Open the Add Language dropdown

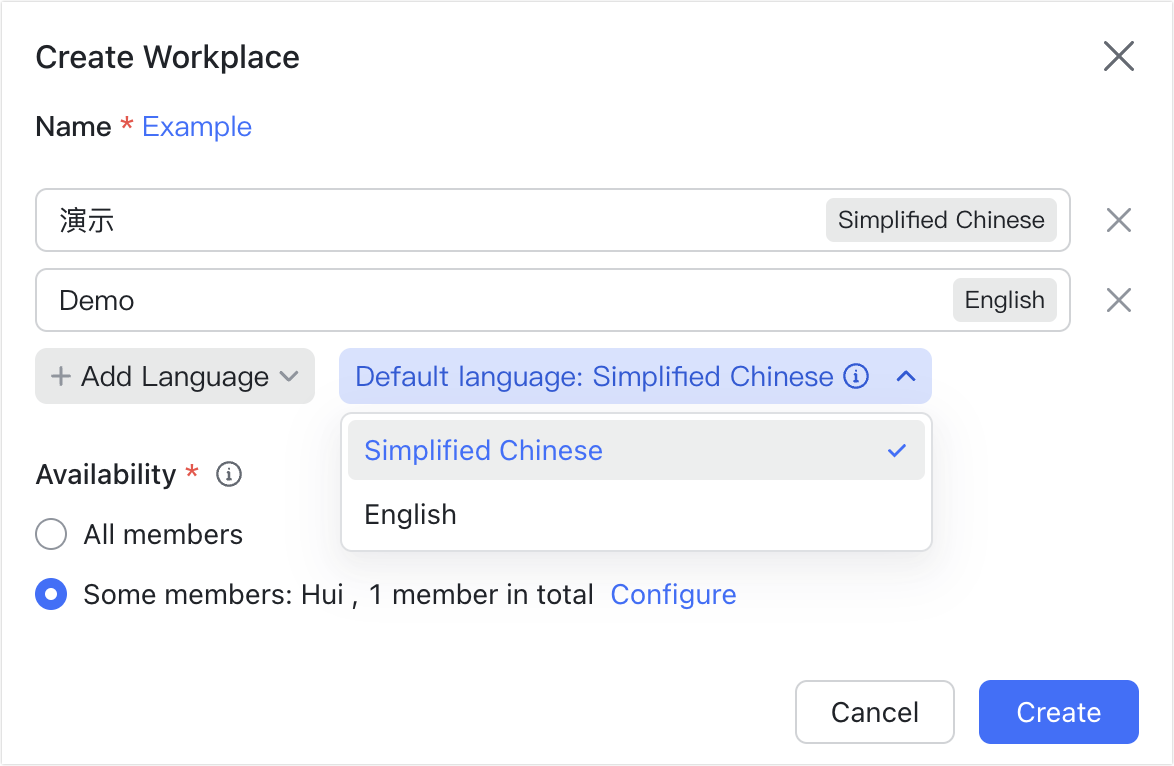click(x=175, y=377)
